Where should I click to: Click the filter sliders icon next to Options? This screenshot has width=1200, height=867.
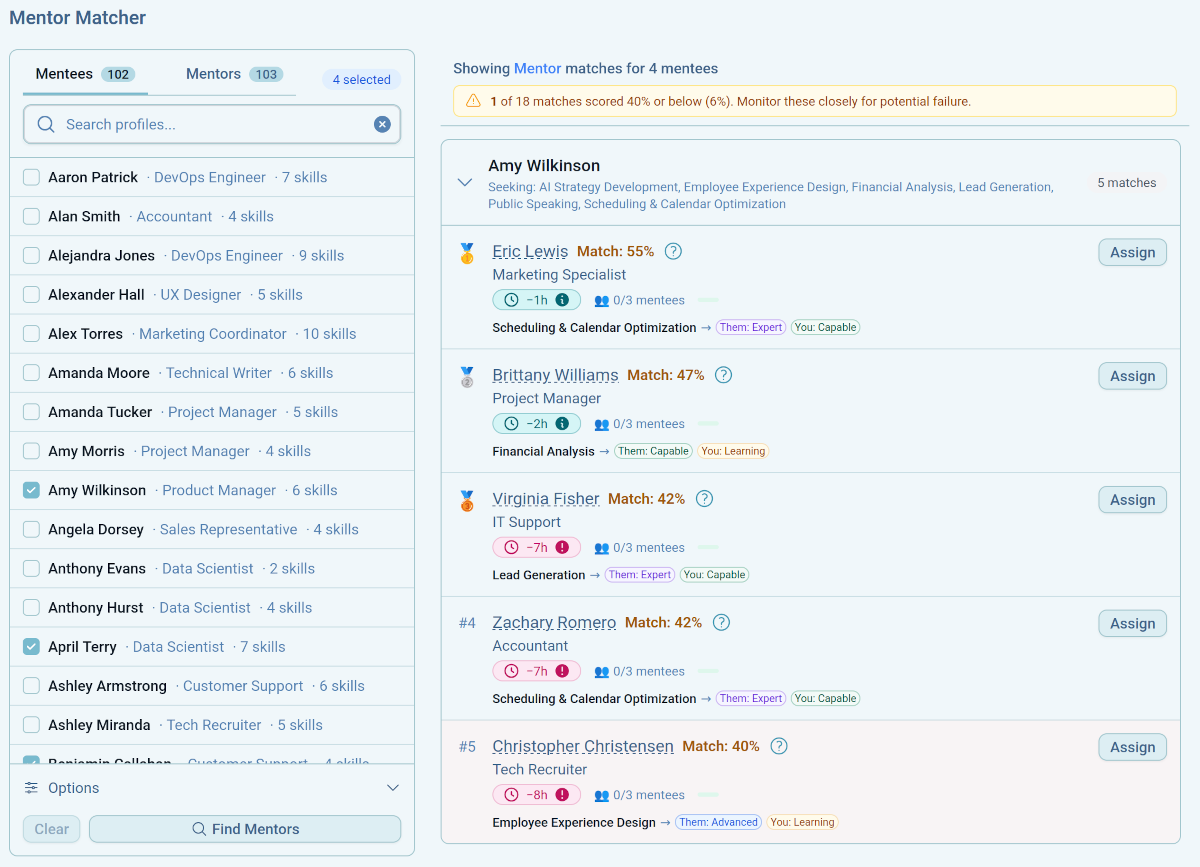pyautogui.click(x=32, y=788)
